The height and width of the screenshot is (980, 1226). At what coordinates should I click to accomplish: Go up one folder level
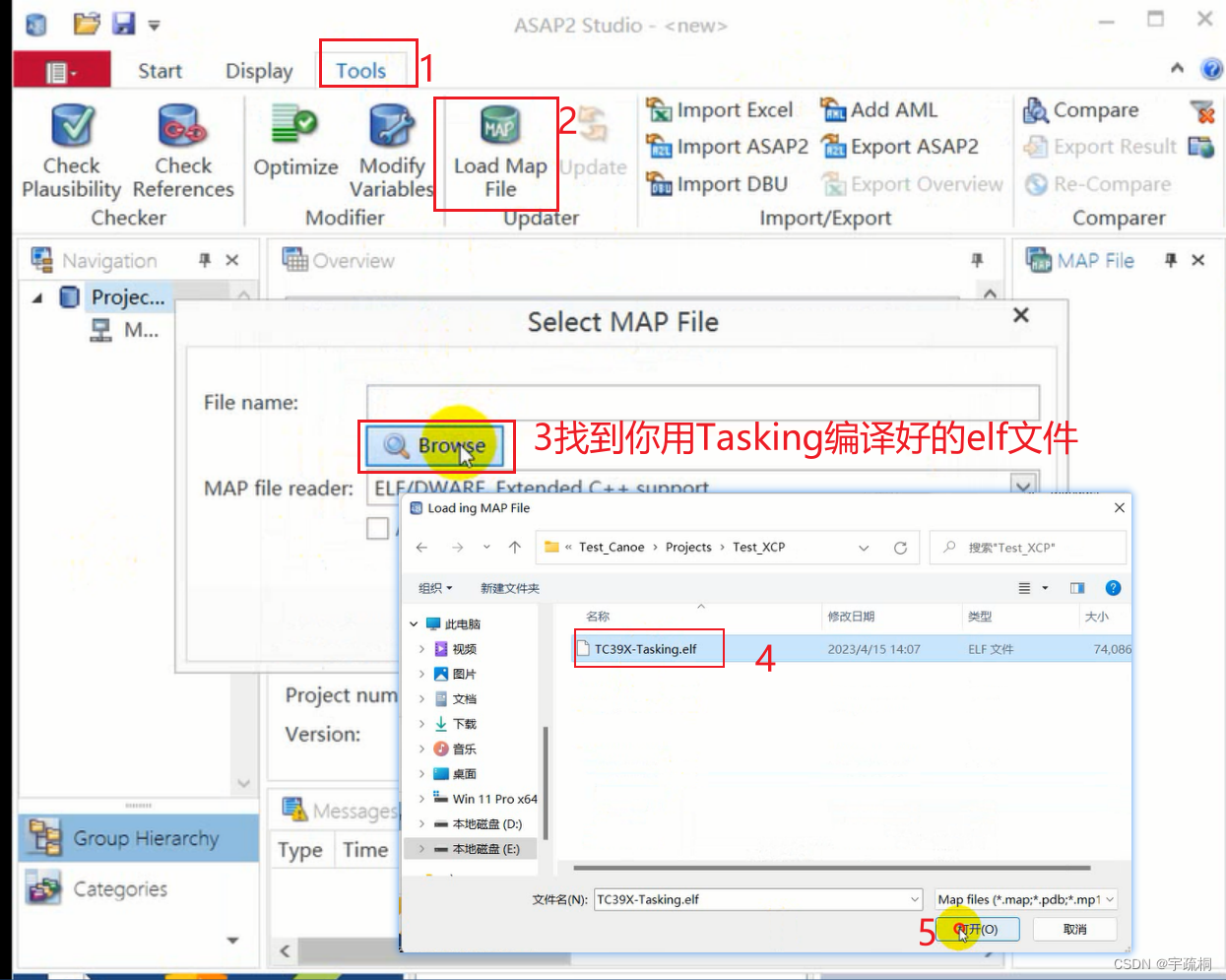pyautogui.click(x=515, y=548)
